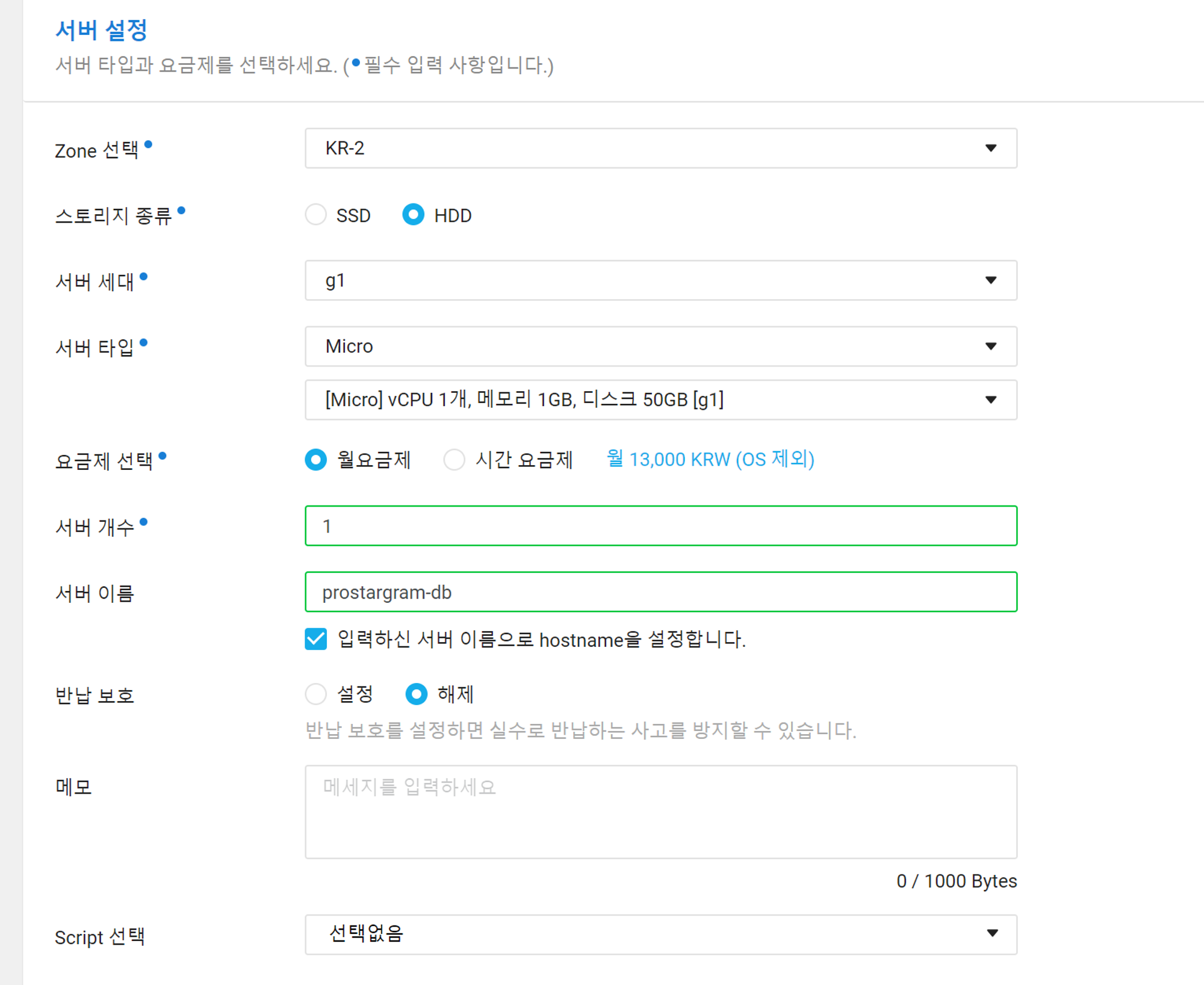Select the HDD storage radio button
This screenshot has height=985, width=1204.
tap(414, 215)
